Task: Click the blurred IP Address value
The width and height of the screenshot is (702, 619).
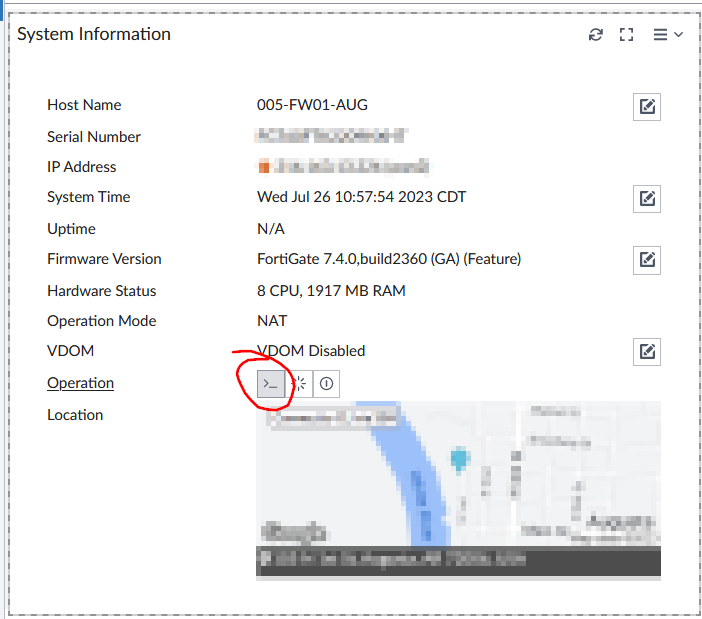Action: point(343,166)
